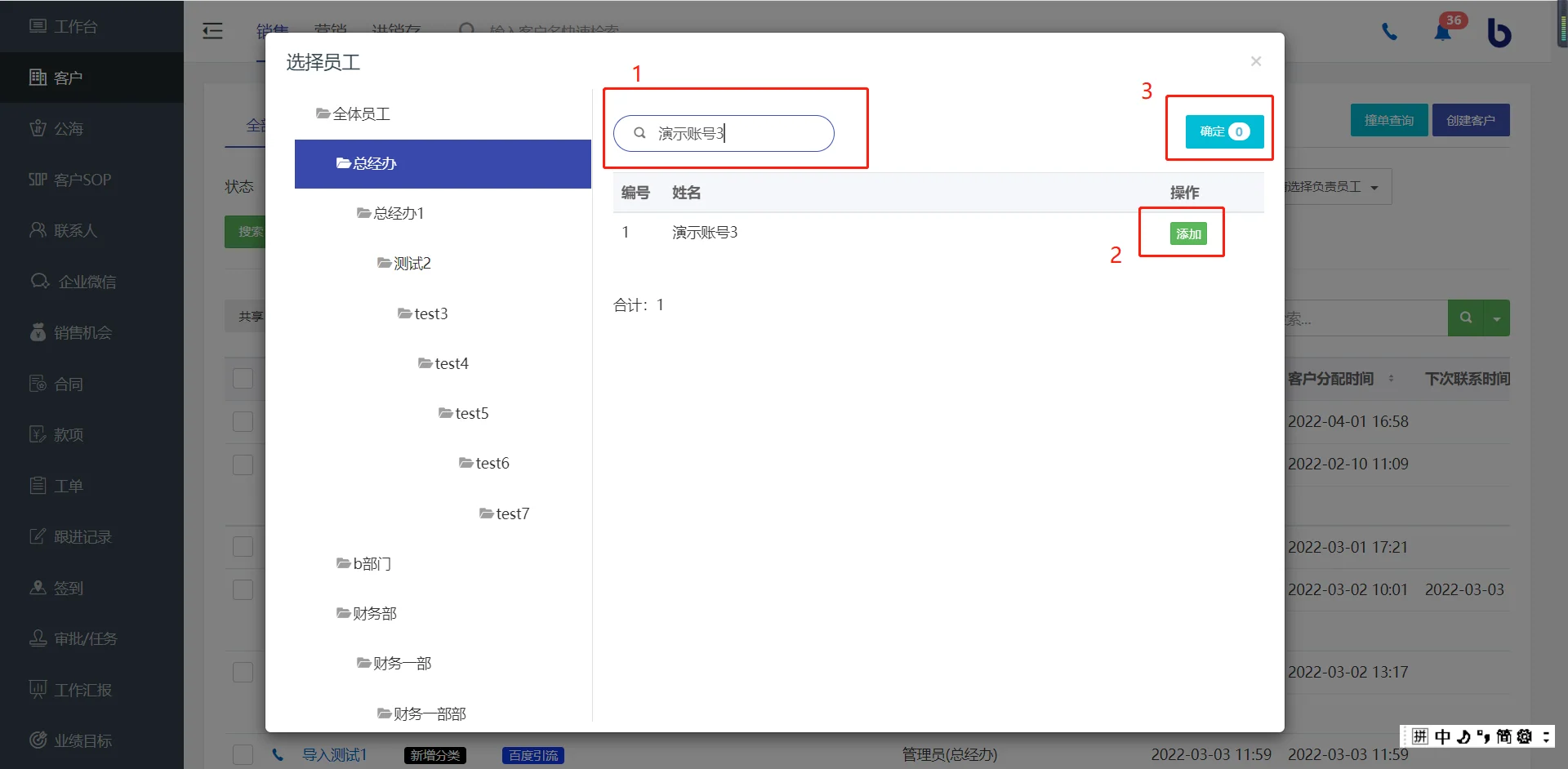Viewport: 1568px width, 769px height.
Task: Select the 测试2 department
Action: (404, 264)
